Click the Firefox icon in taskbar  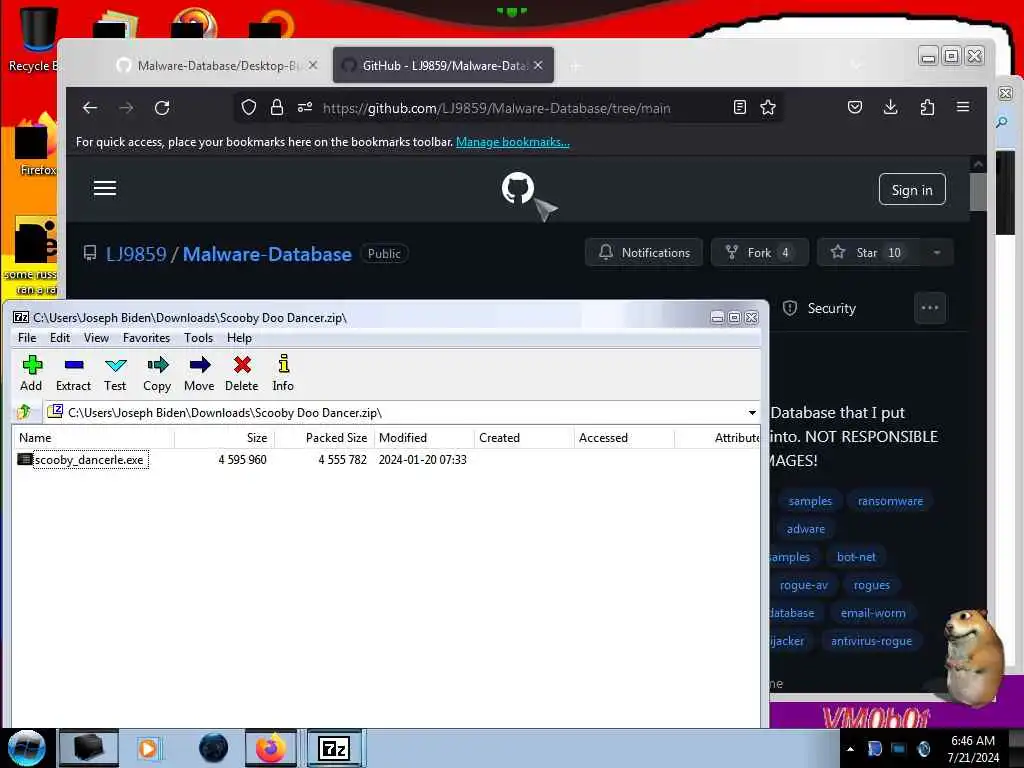coord(271,748)
